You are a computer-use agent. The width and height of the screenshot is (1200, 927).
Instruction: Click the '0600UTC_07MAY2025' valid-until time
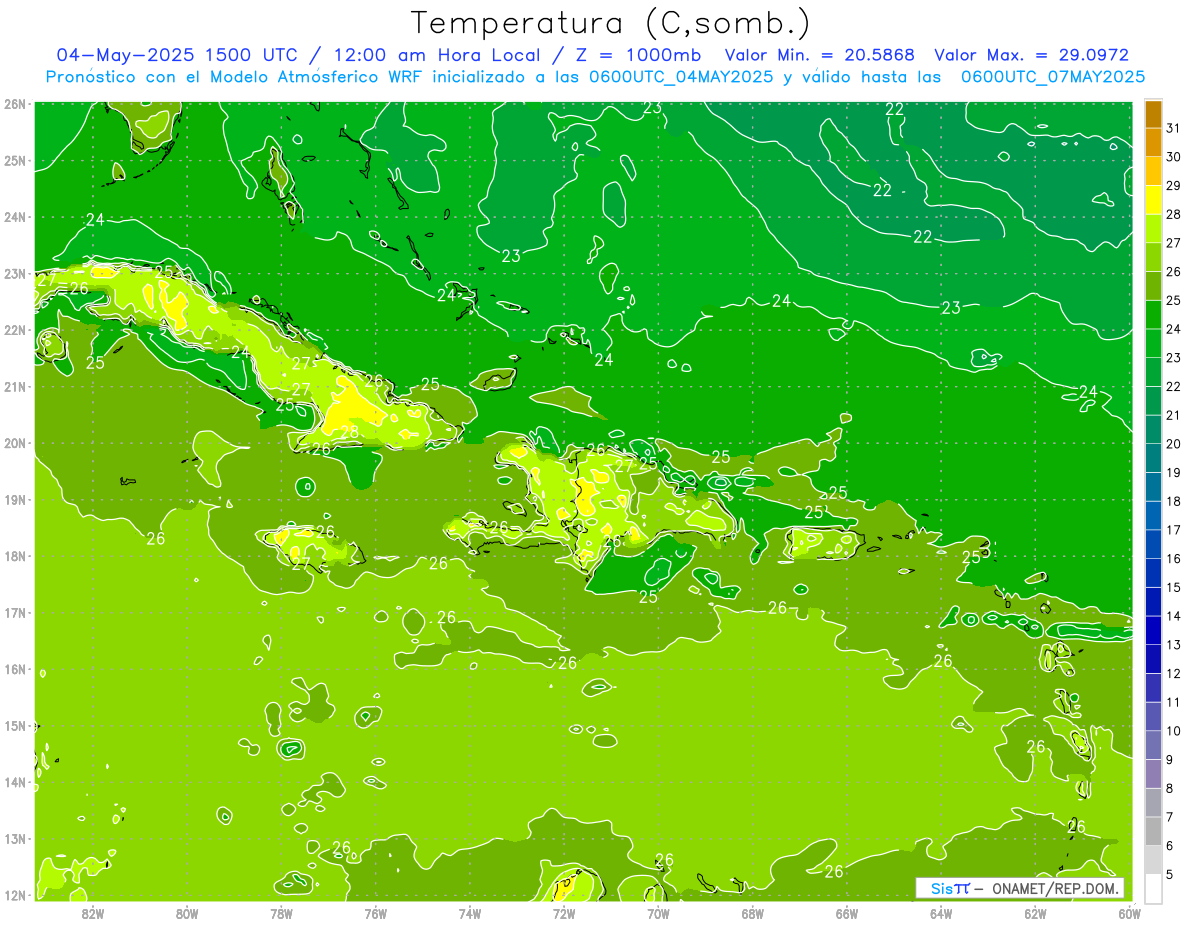coord(1053,77)
